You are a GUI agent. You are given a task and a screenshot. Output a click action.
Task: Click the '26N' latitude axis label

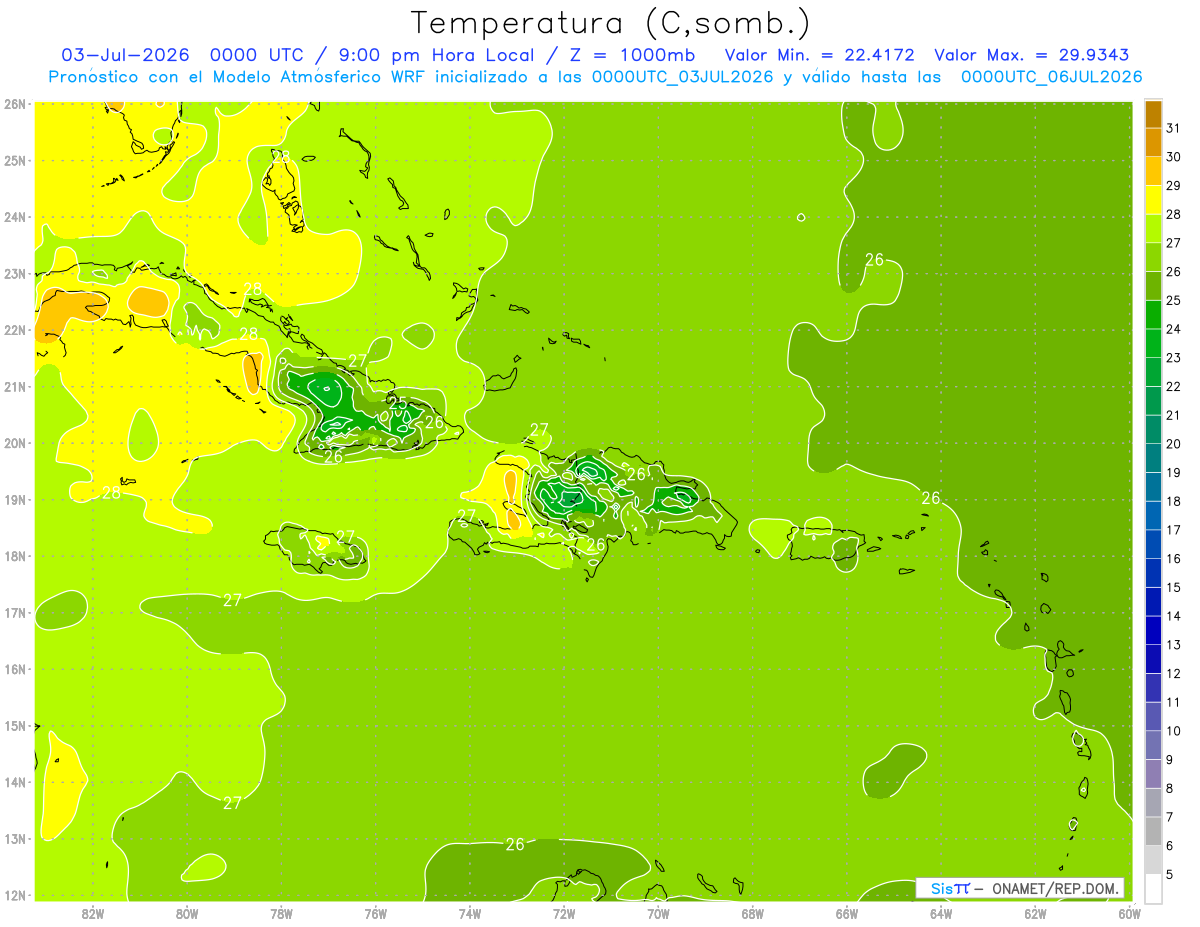(x=15, y=103)
